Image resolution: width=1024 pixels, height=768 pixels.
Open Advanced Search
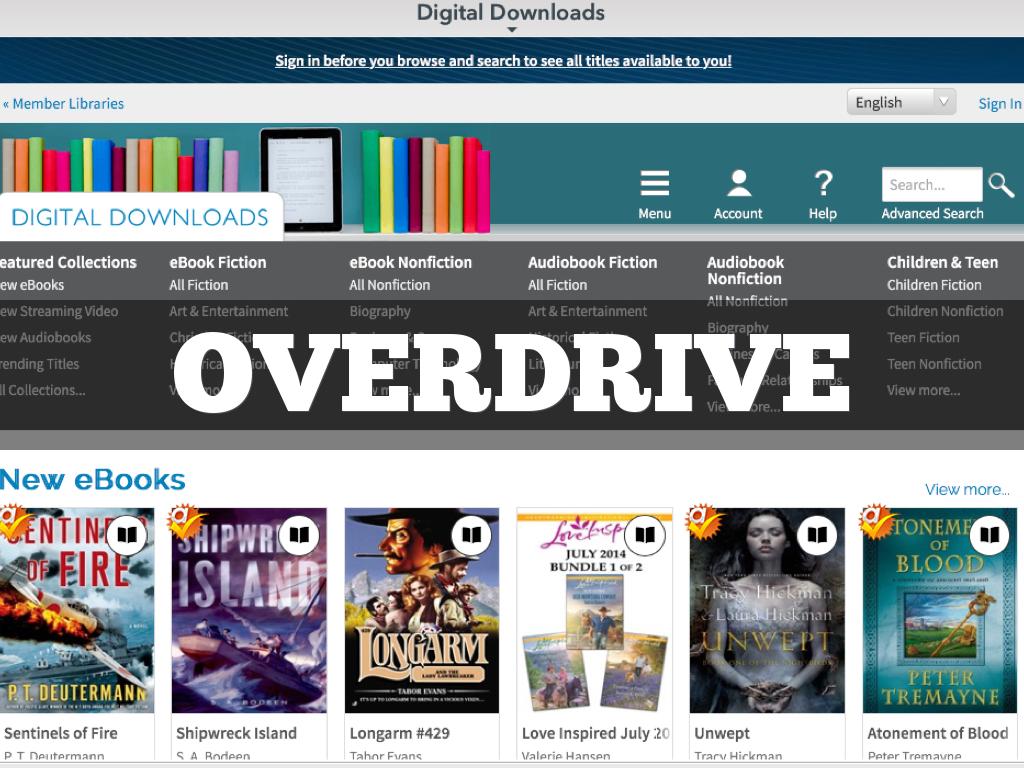932,214
